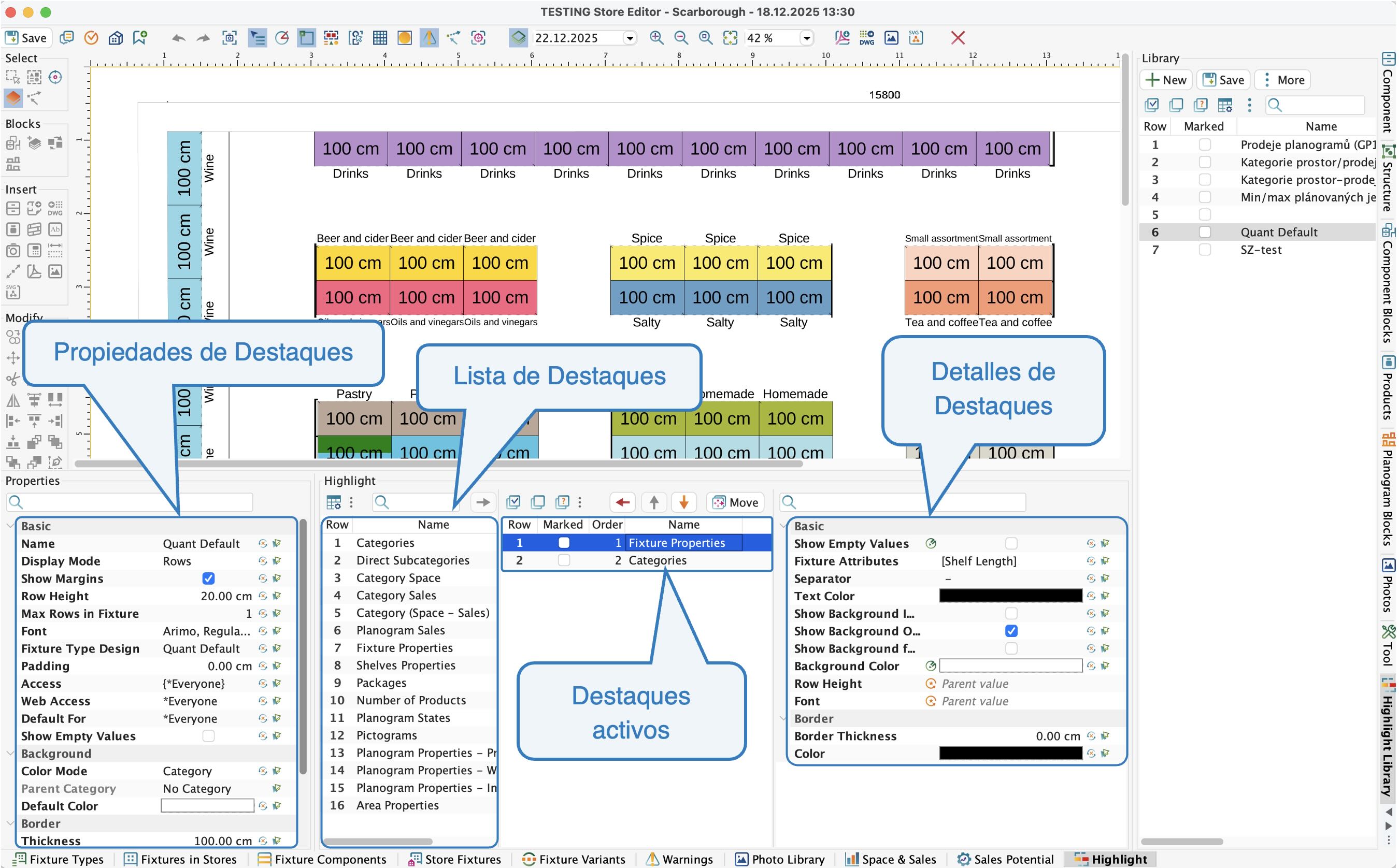Toggle the Show Margins checkbox in Properties

(x=208, y=578)
